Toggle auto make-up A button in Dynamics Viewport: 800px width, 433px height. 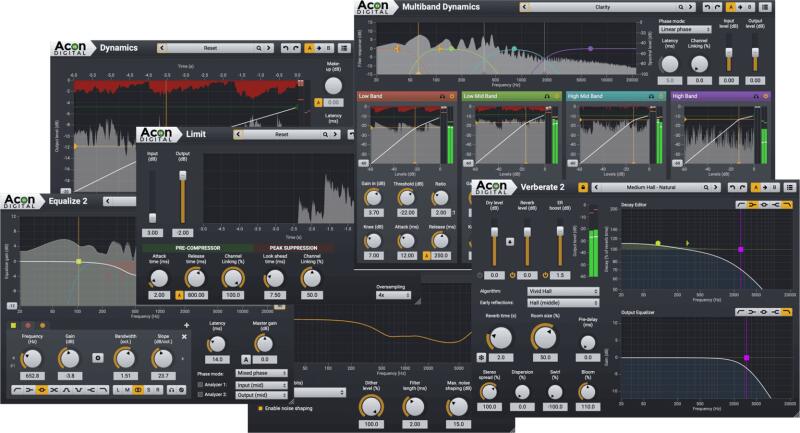319,103
